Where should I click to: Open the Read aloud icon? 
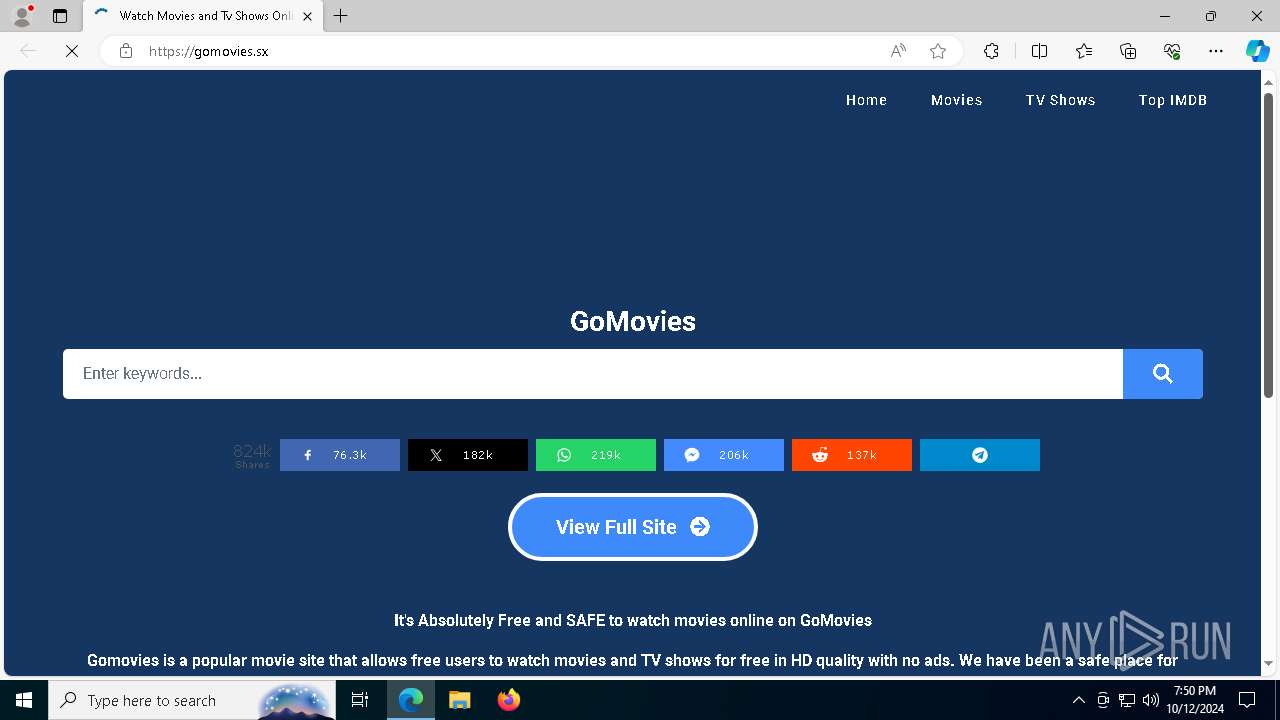point(898,51)
